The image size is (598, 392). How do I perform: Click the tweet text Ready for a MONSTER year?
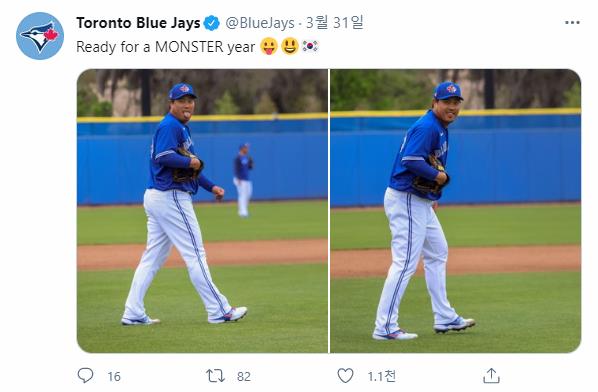(166, 47)
